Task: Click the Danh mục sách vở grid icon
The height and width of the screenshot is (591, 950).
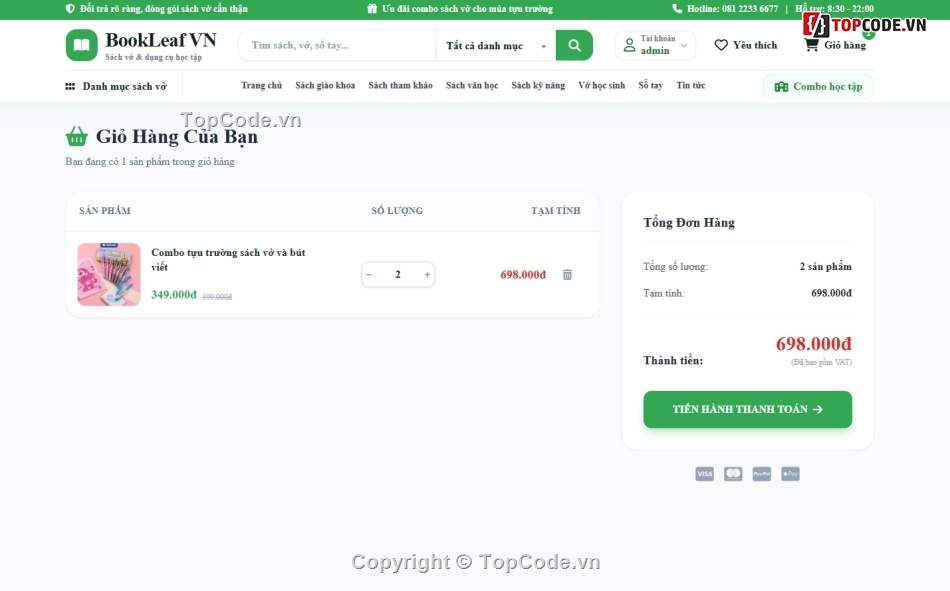Action: [x=70, y=86]
